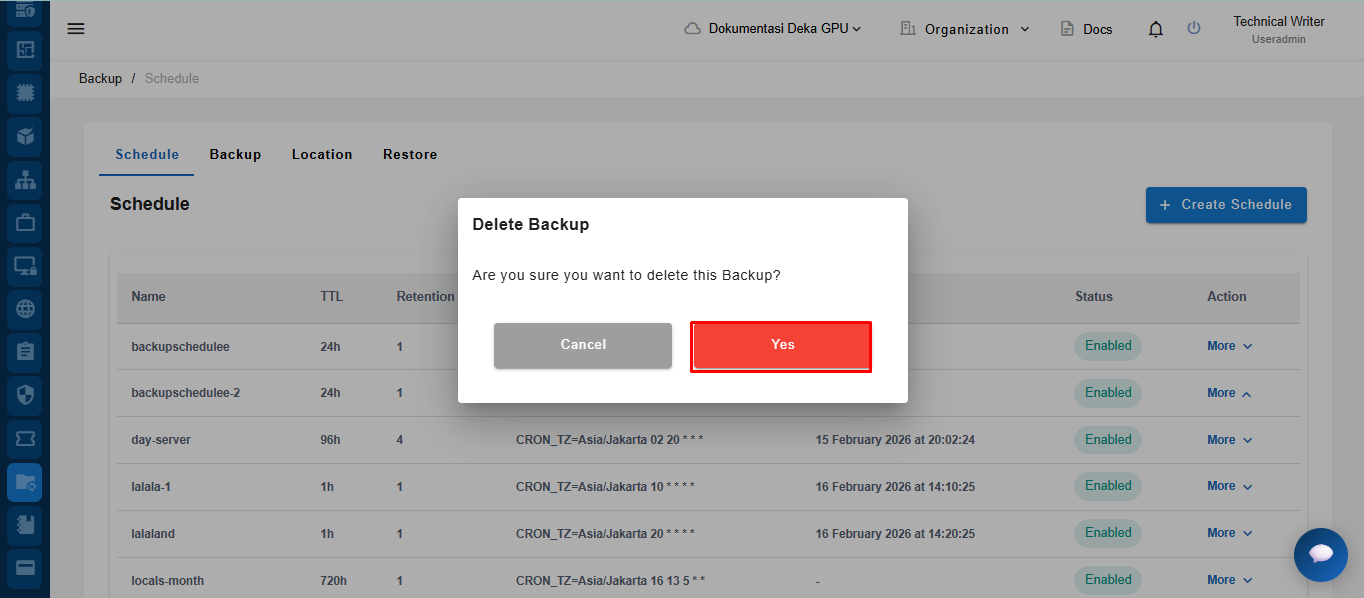The height and width of the screenshot is (598, 1364).
Task: Open the notifications bell
Action: [1156, 29]
